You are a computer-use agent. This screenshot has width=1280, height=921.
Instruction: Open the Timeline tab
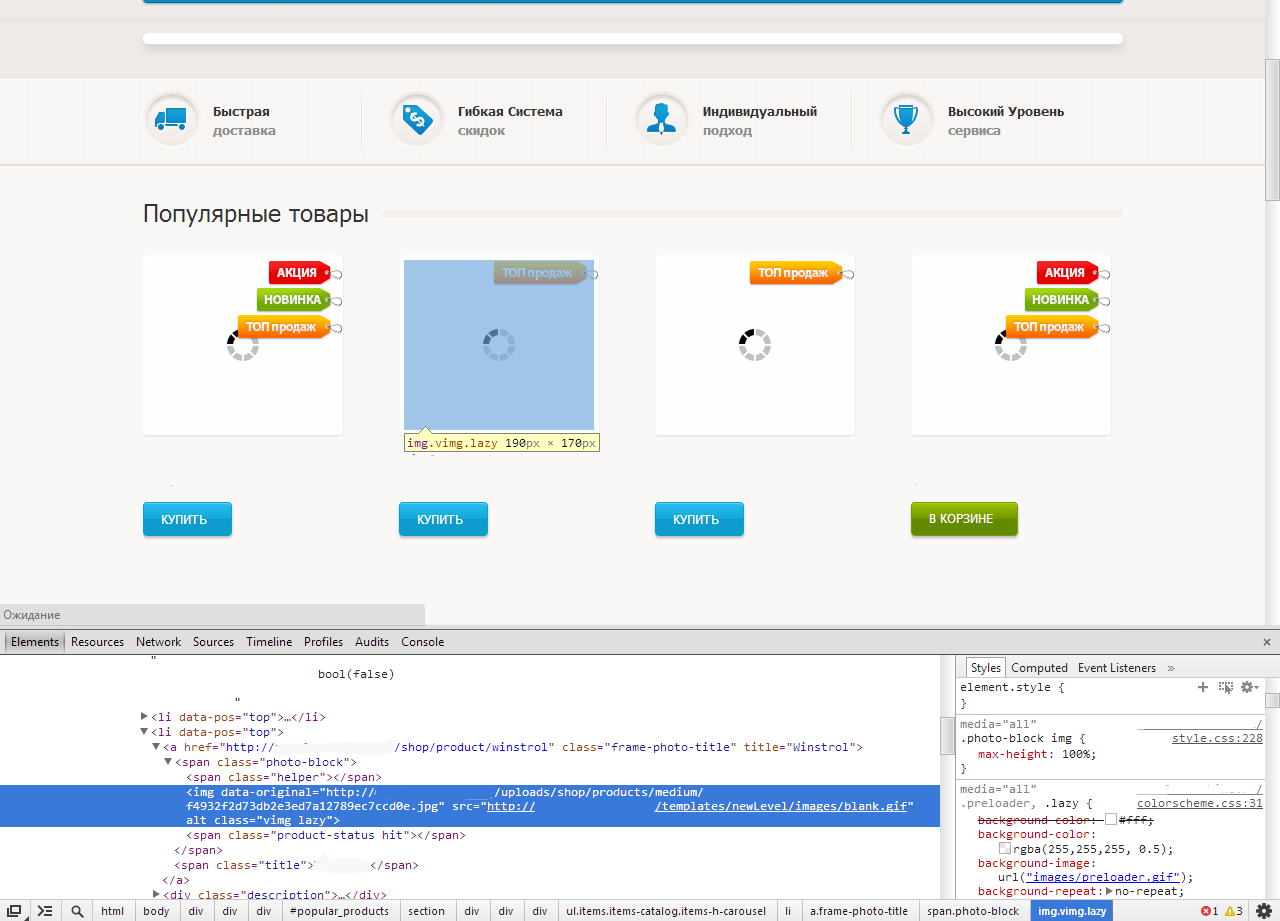pos(269,642)
